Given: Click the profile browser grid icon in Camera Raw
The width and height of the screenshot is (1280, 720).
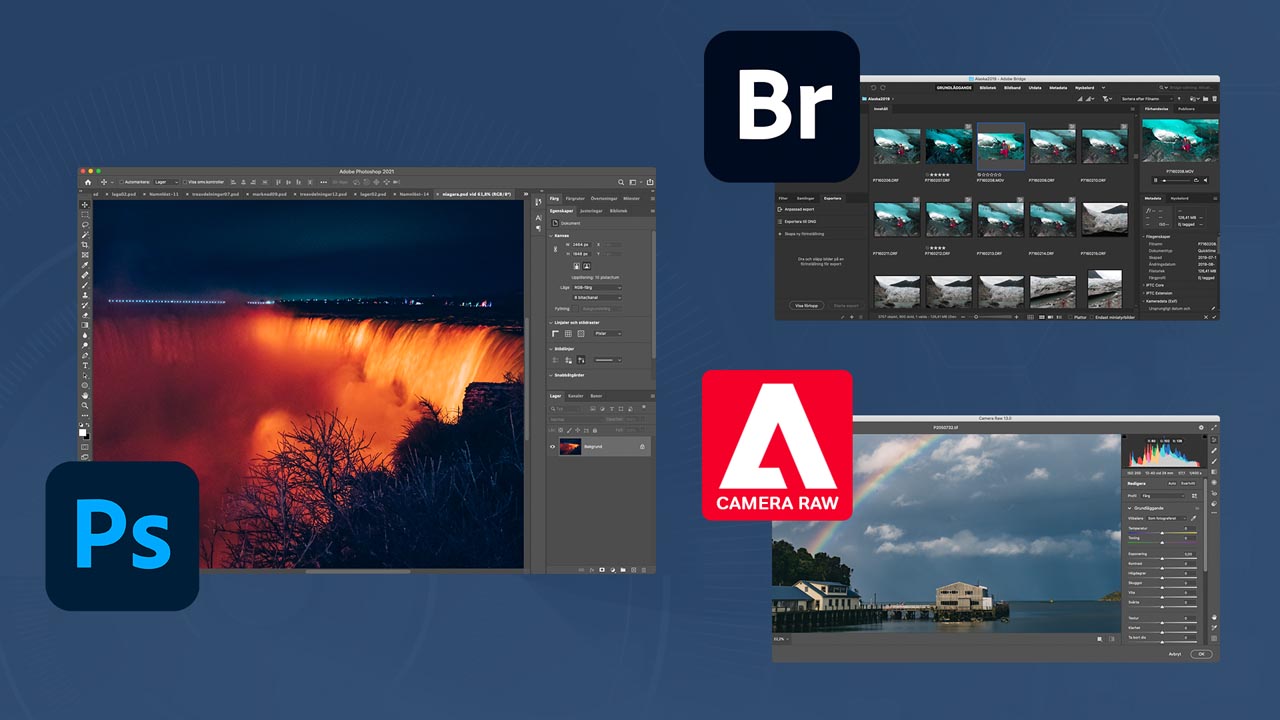Looking at the screenshot, I should pos(1194,496).
